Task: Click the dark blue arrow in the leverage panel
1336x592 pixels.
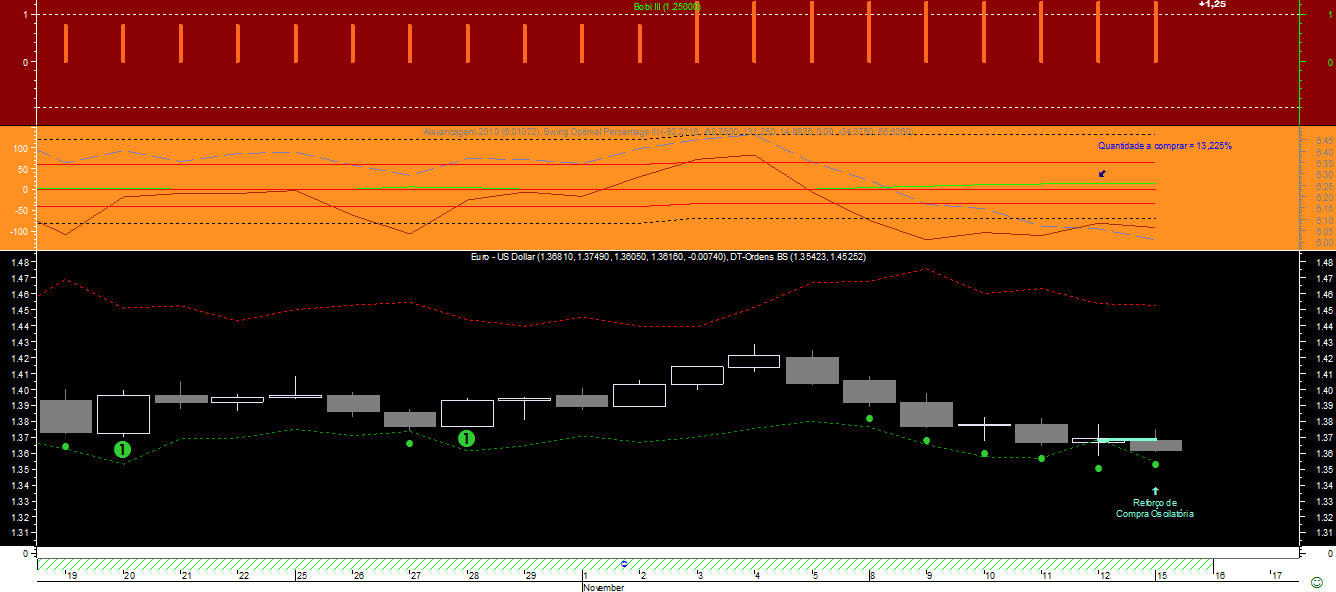Action: tap(1102, 174)
